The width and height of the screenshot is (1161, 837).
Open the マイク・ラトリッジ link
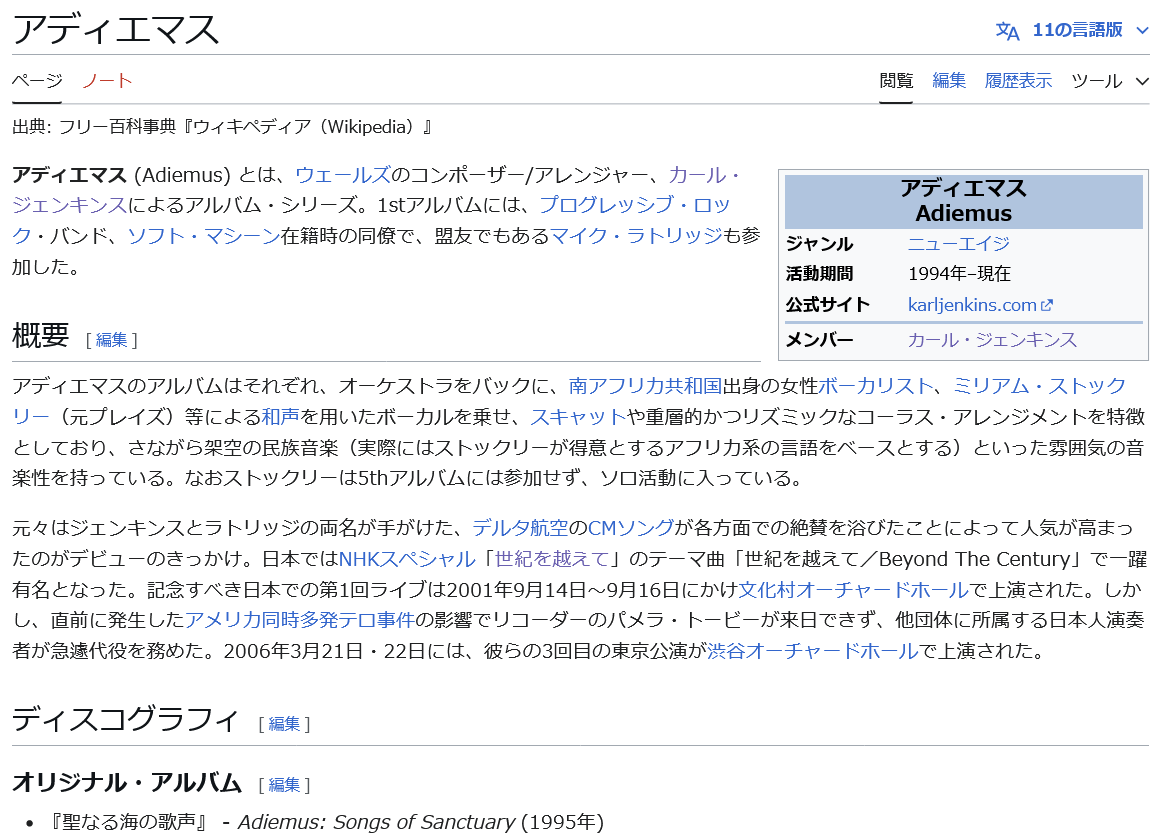point(636,236)
